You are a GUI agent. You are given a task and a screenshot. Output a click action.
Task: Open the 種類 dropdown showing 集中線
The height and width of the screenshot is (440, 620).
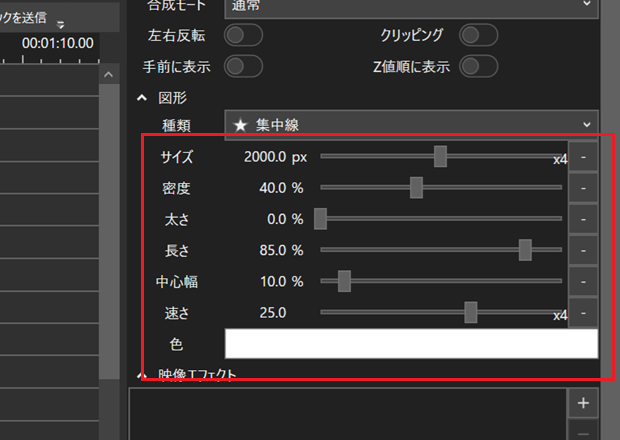point(411,125)
